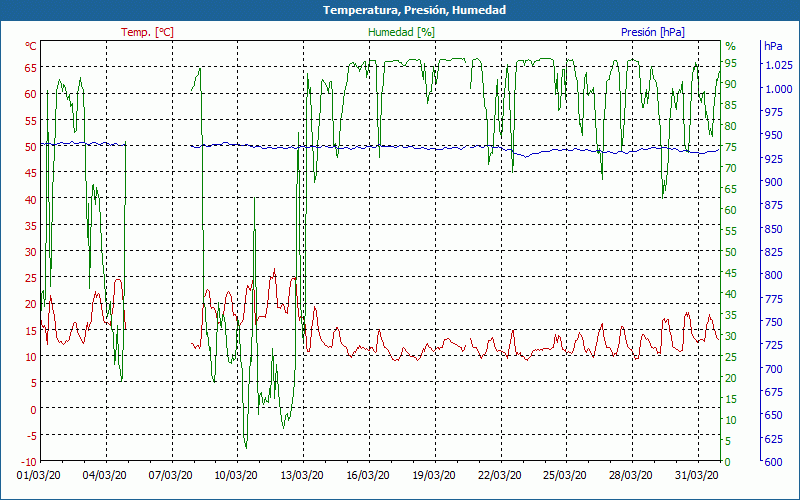
Task: Click the red temperature axis value -10
Action: click(29, 462)
